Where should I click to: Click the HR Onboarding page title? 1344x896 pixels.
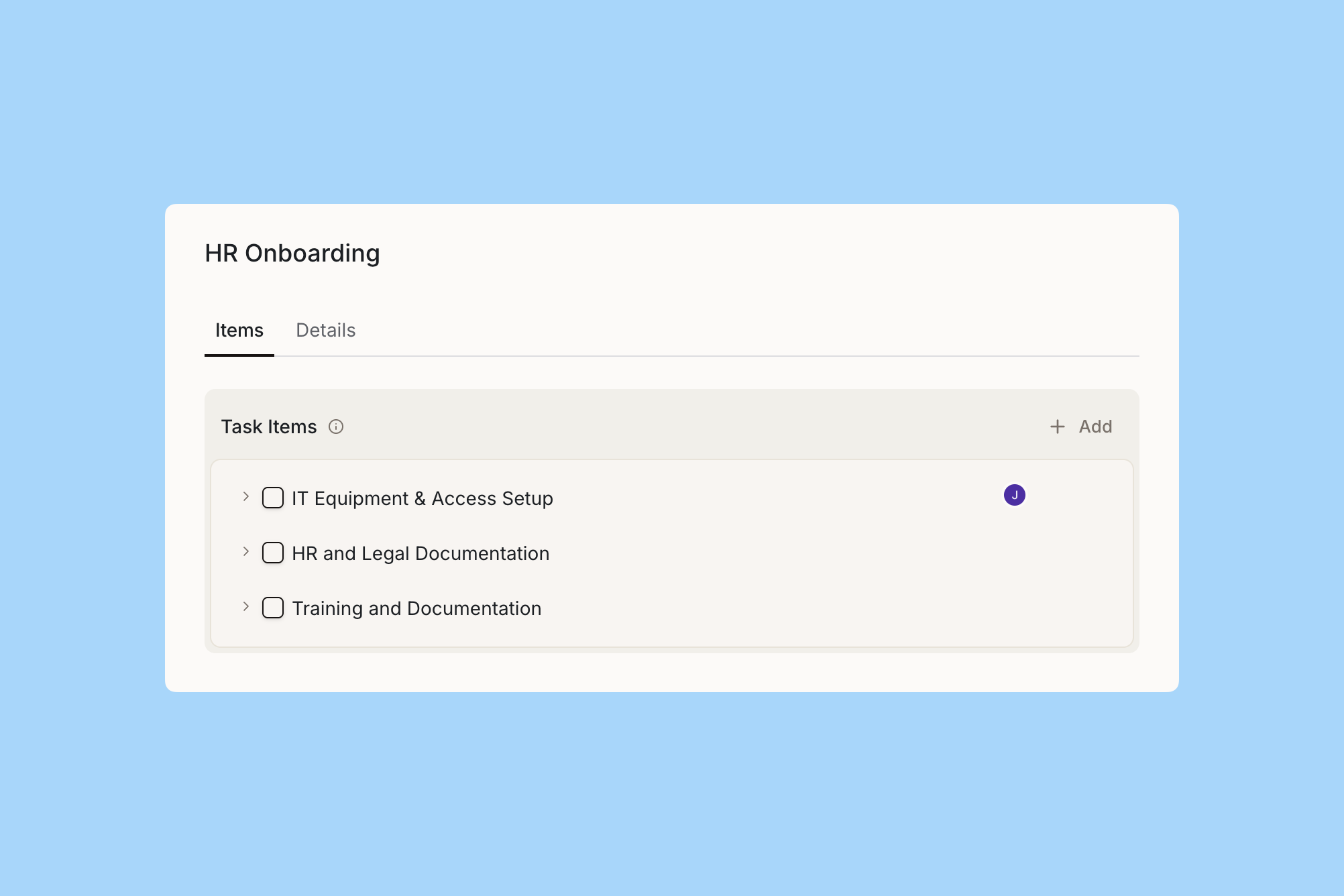tap(292, 254)
